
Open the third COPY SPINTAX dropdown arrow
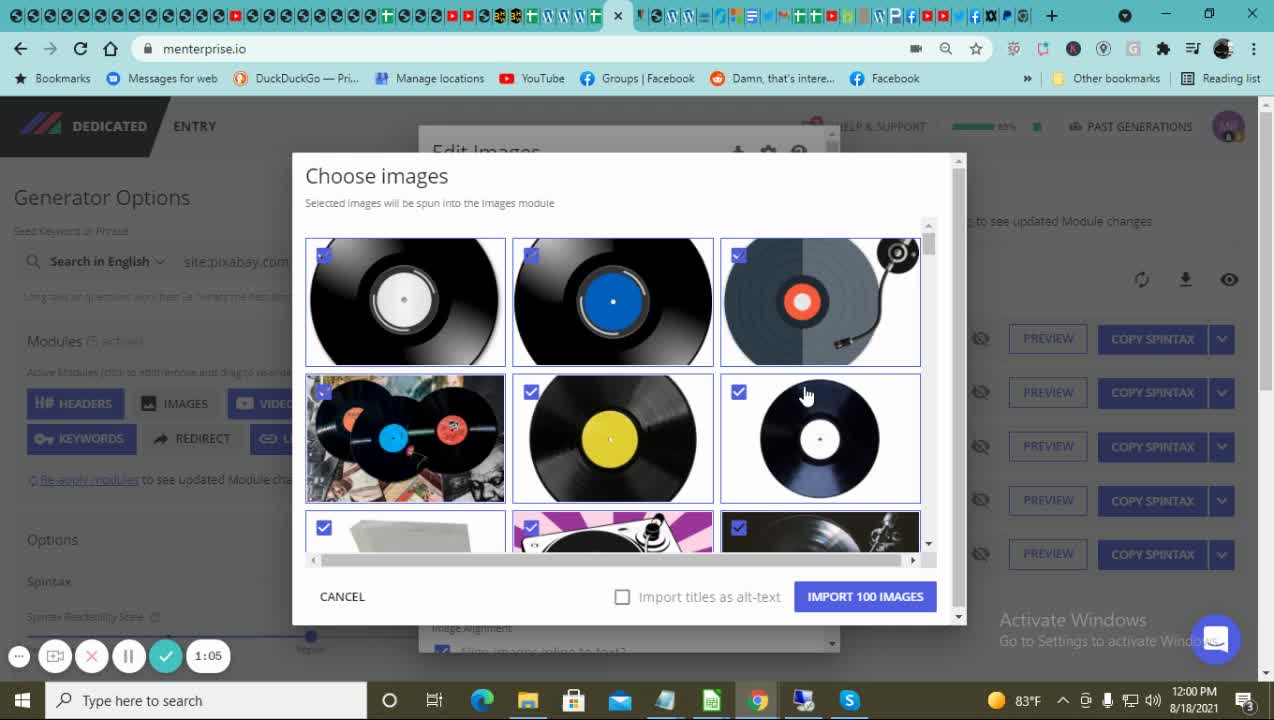(x=1221, y=447)
